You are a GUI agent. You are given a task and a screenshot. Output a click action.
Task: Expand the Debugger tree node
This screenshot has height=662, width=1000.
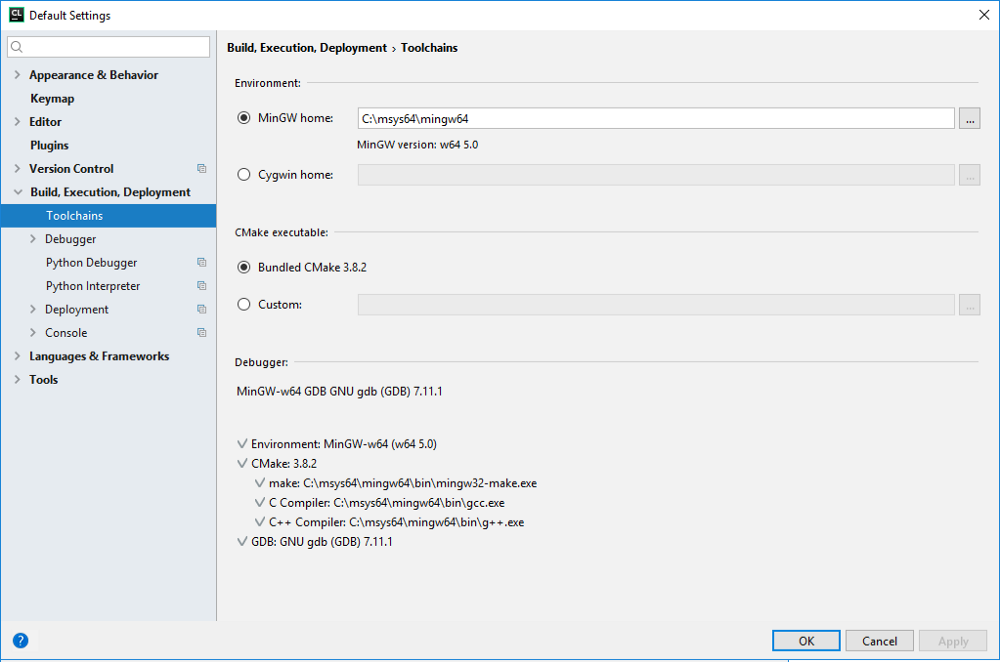coord(33,239)
